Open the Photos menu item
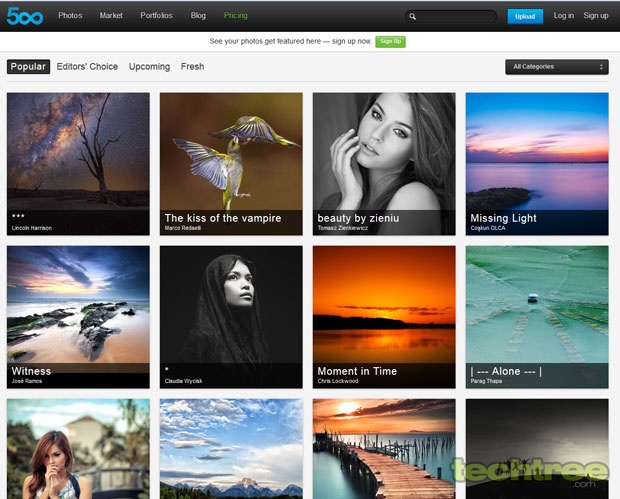The height and width of the screenshot is (499, 620). (x=70, y=15)
